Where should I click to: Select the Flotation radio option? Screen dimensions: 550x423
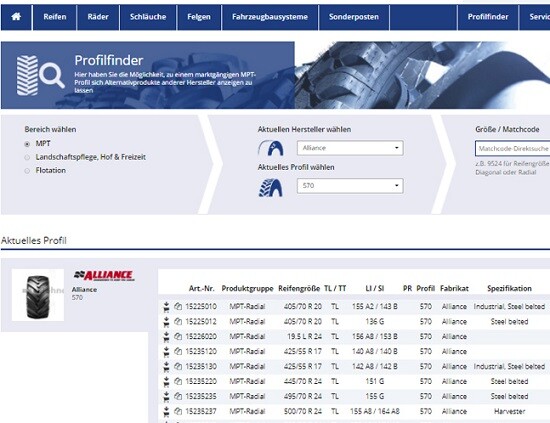(27, 171)
